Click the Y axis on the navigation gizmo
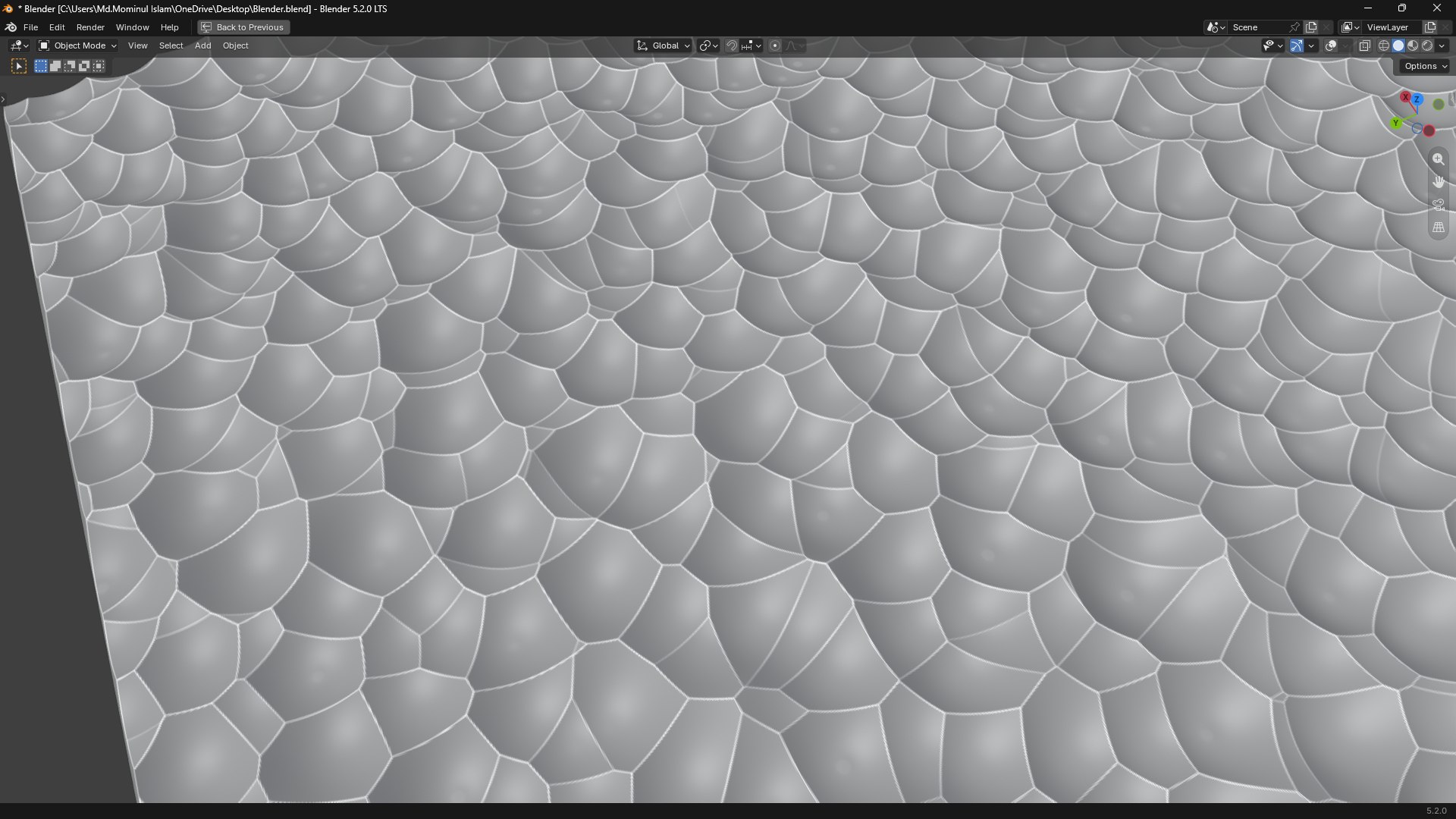The width and height of the screenshot is (1456, 819). tap(1396, 123)
